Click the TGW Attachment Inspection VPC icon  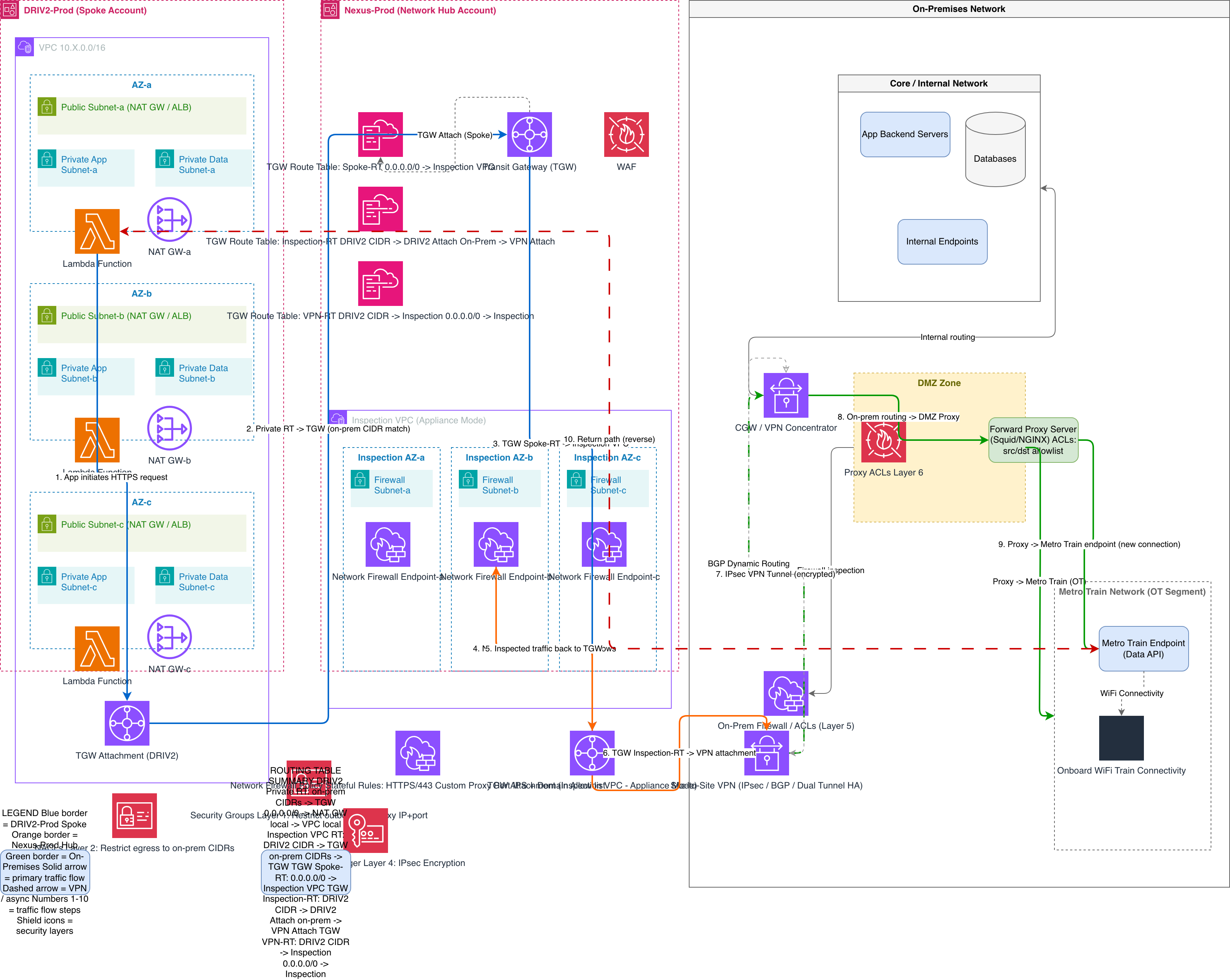coord(592,753)
